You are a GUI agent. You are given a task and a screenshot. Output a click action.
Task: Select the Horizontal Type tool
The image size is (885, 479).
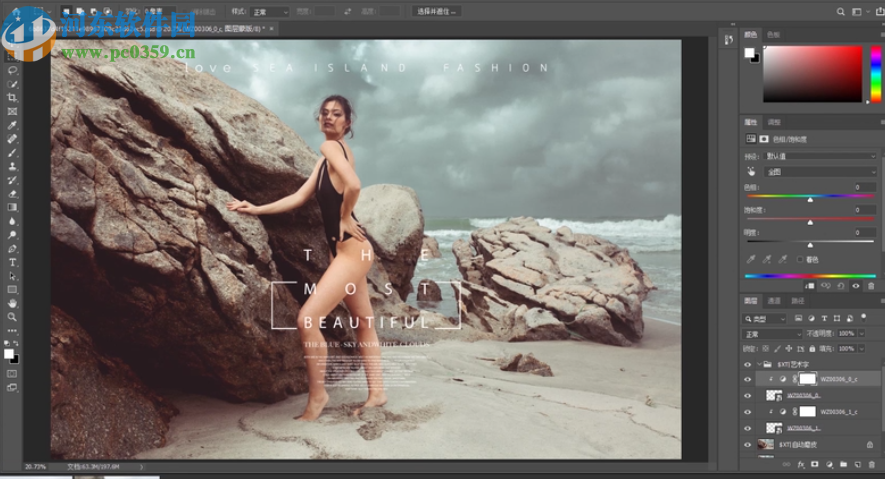click(x=12, y=262)
